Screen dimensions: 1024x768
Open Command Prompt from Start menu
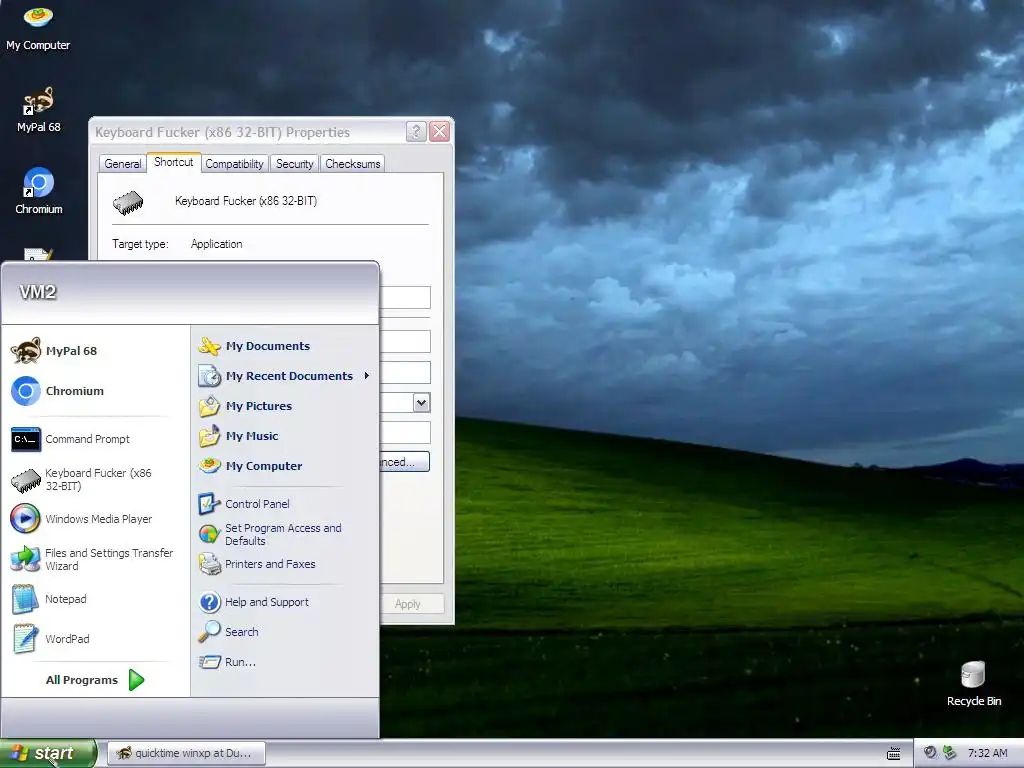(x=95, y=439)
